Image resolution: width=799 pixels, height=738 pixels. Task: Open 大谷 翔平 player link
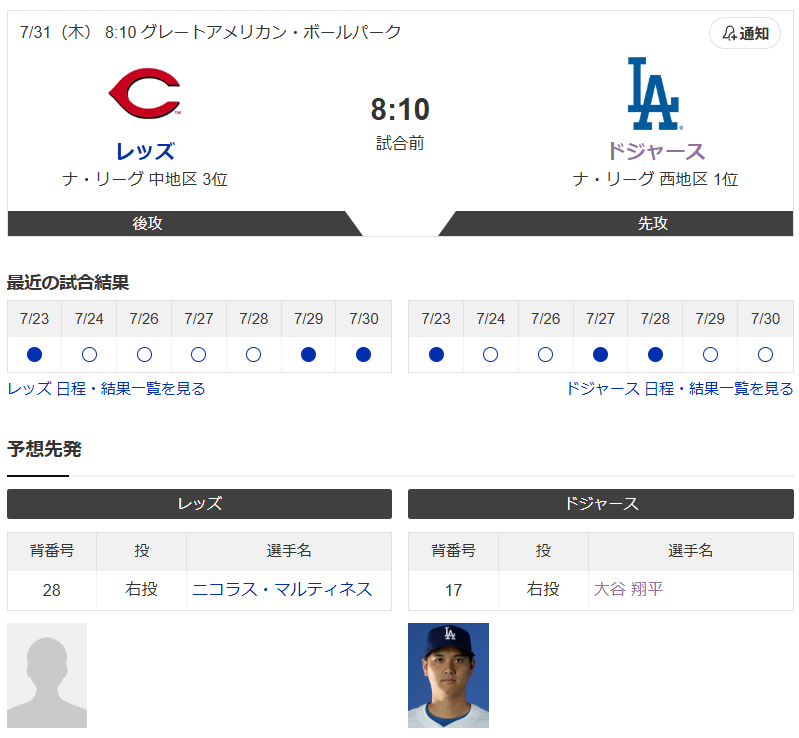coord(628,589)
